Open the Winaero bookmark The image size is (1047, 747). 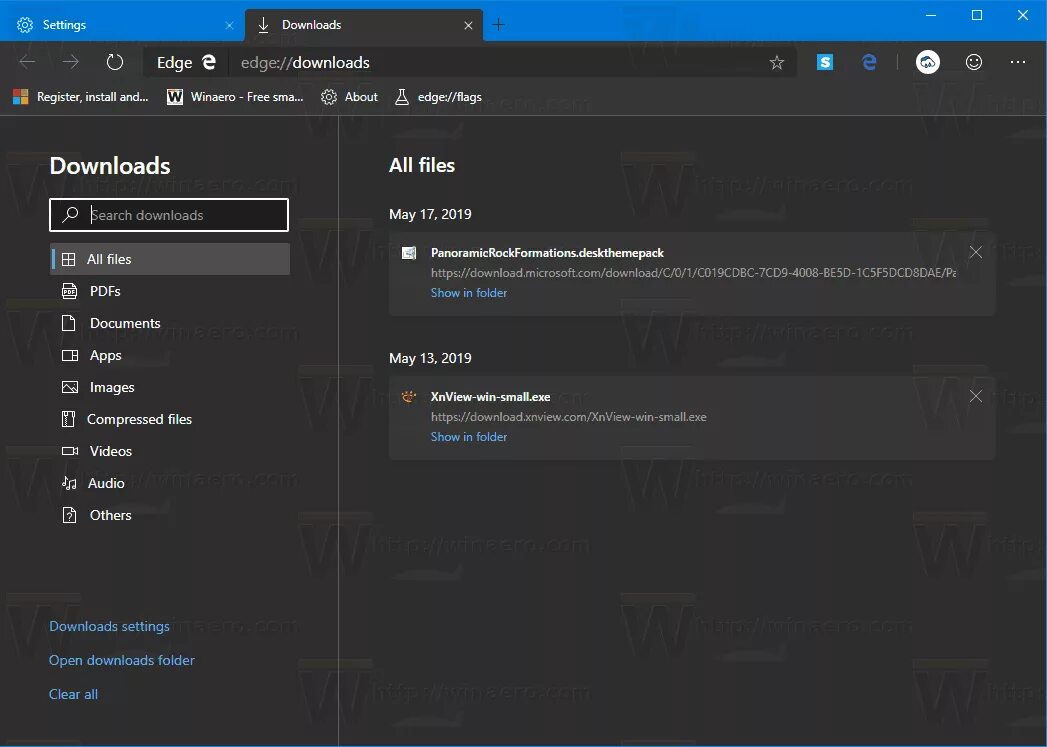click(x=235, y=97)
